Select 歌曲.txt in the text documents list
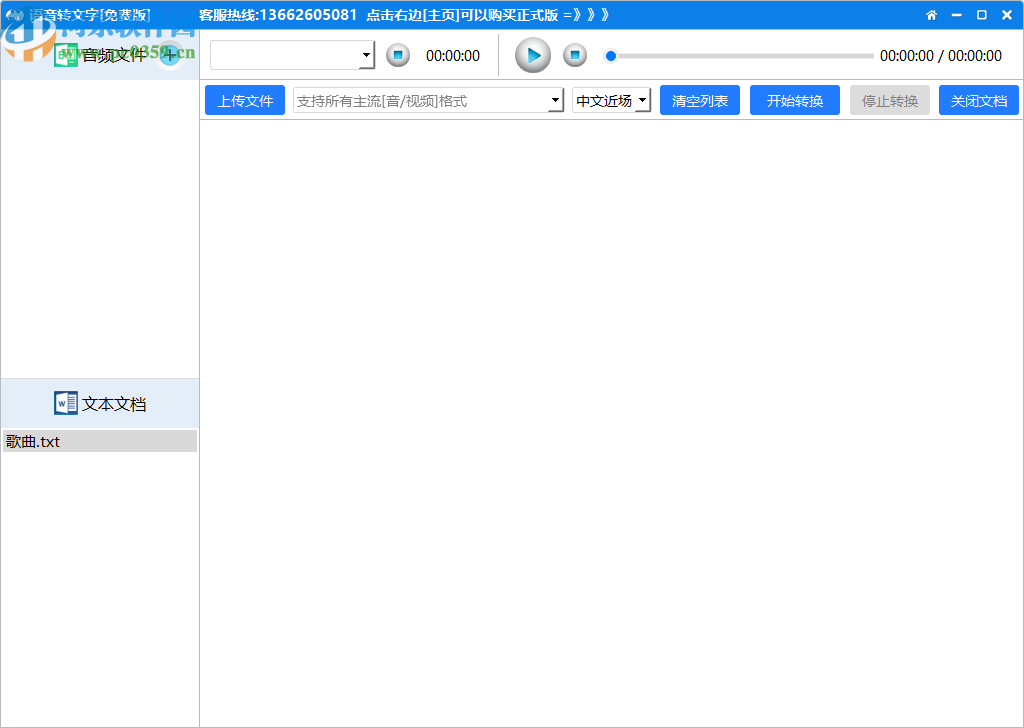The height and width of the screenshot is (728, 1024). [x=100, y=441]
